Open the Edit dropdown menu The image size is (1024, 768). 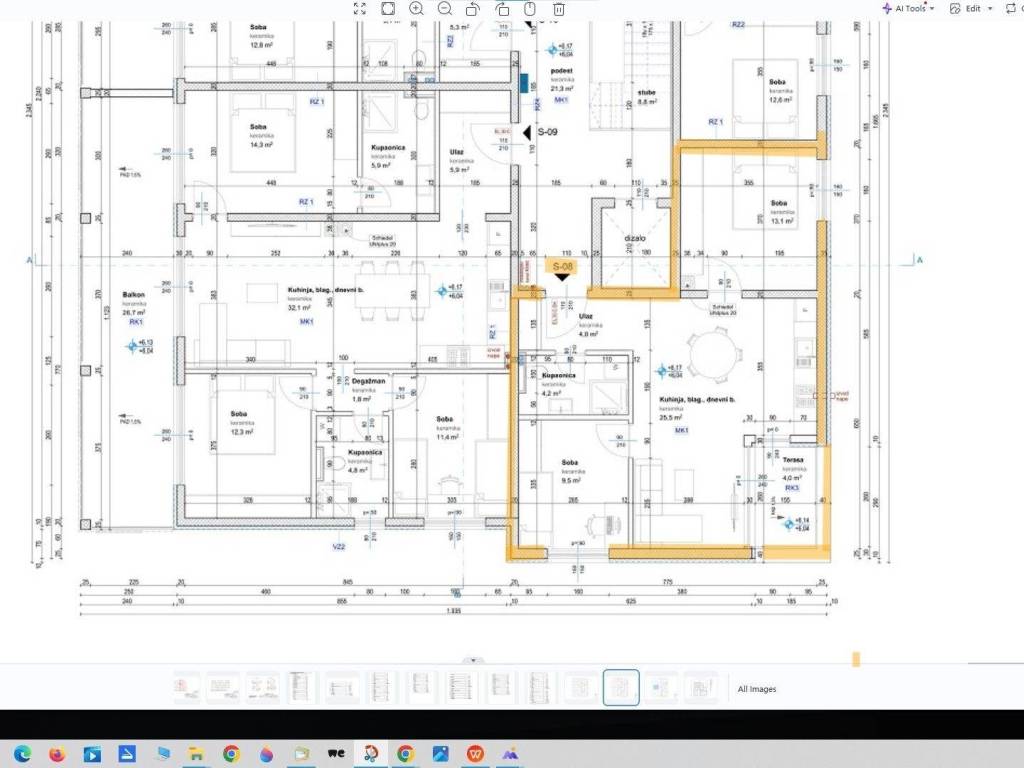(x=971, y=8)
